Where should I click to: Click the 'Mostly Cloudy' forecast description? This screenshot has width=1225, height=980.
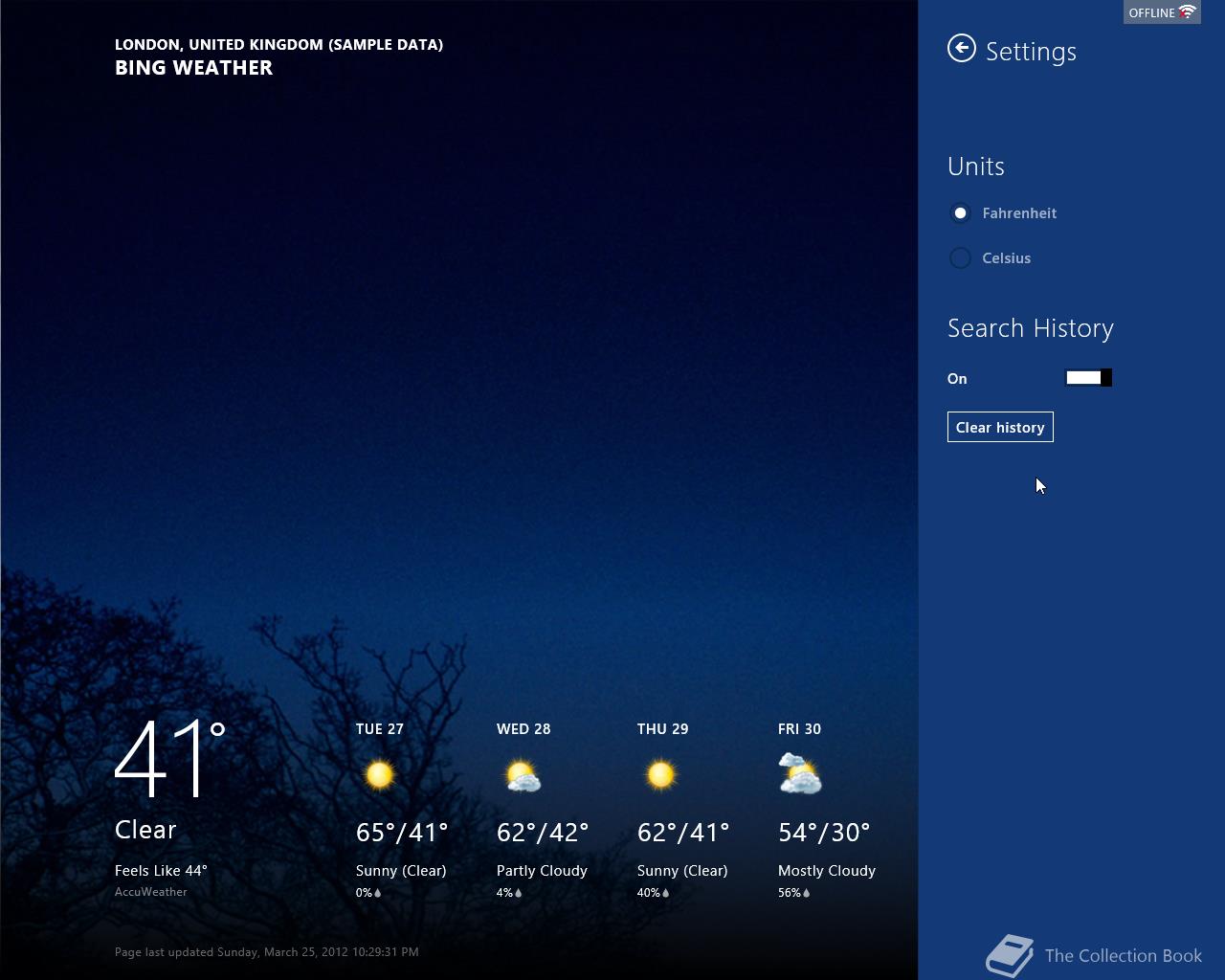[827, 871]
